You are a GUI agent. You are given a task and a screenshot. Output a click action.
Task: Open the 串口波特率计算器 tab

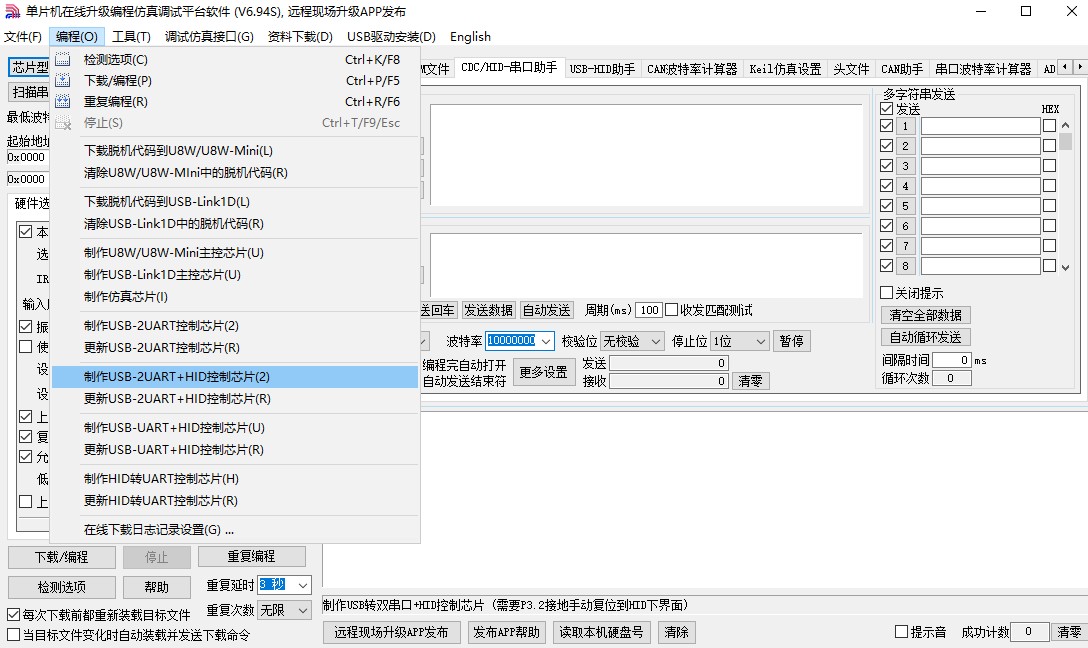pos(983,69)
